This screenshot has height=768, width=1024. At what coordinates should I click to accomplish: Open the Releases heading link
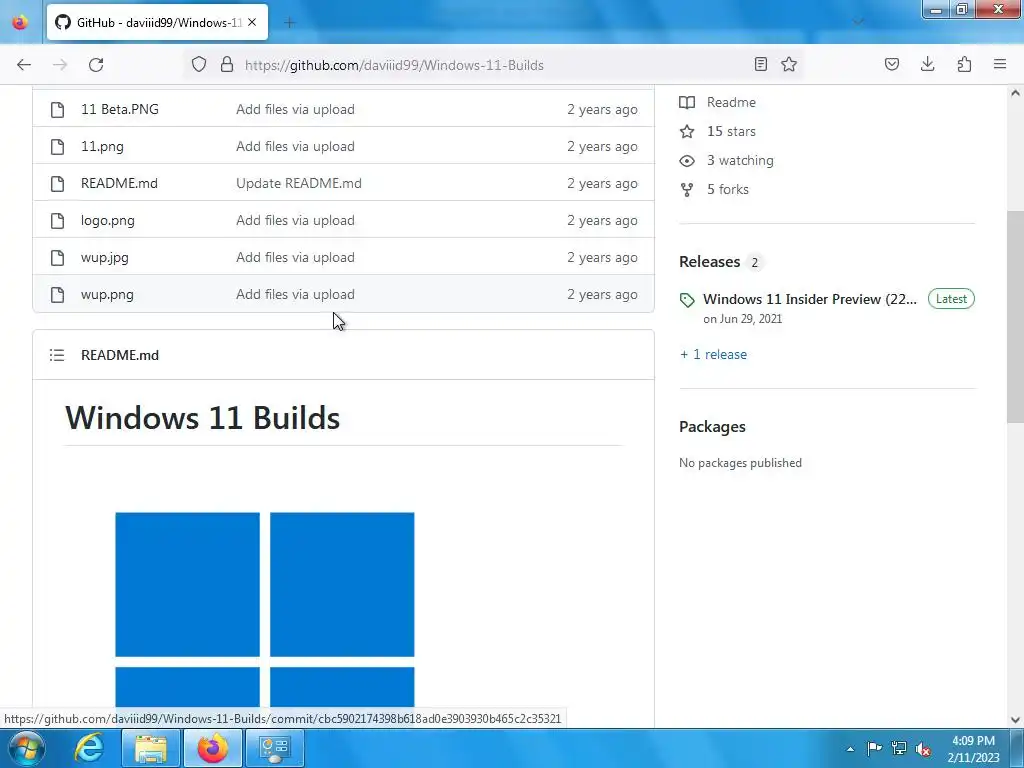click(x=709, y=262)
